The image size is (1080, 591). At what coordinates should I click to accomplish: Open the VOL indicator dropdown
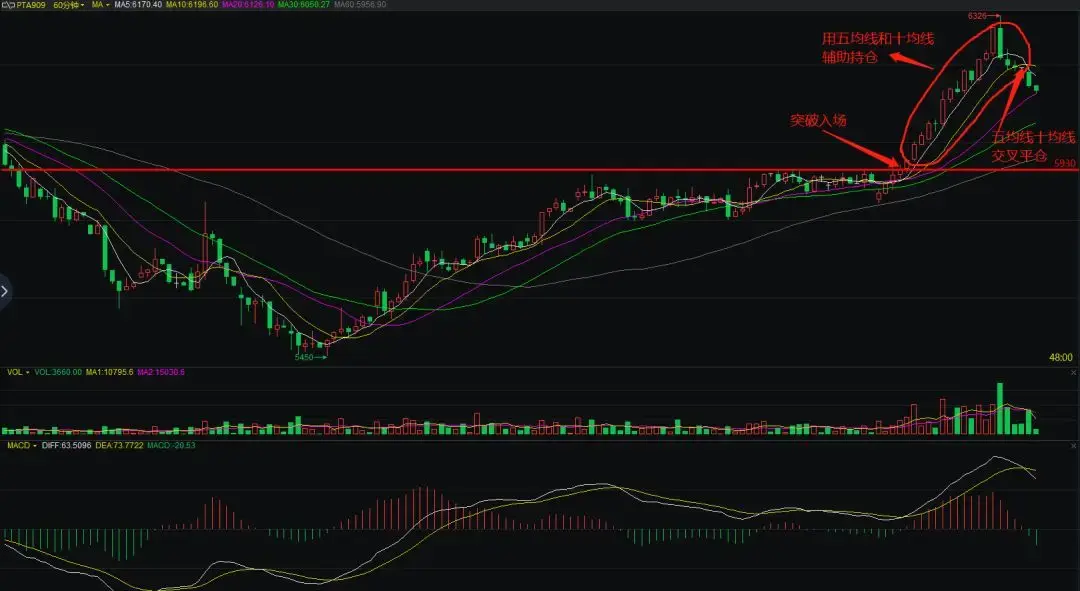19,372
